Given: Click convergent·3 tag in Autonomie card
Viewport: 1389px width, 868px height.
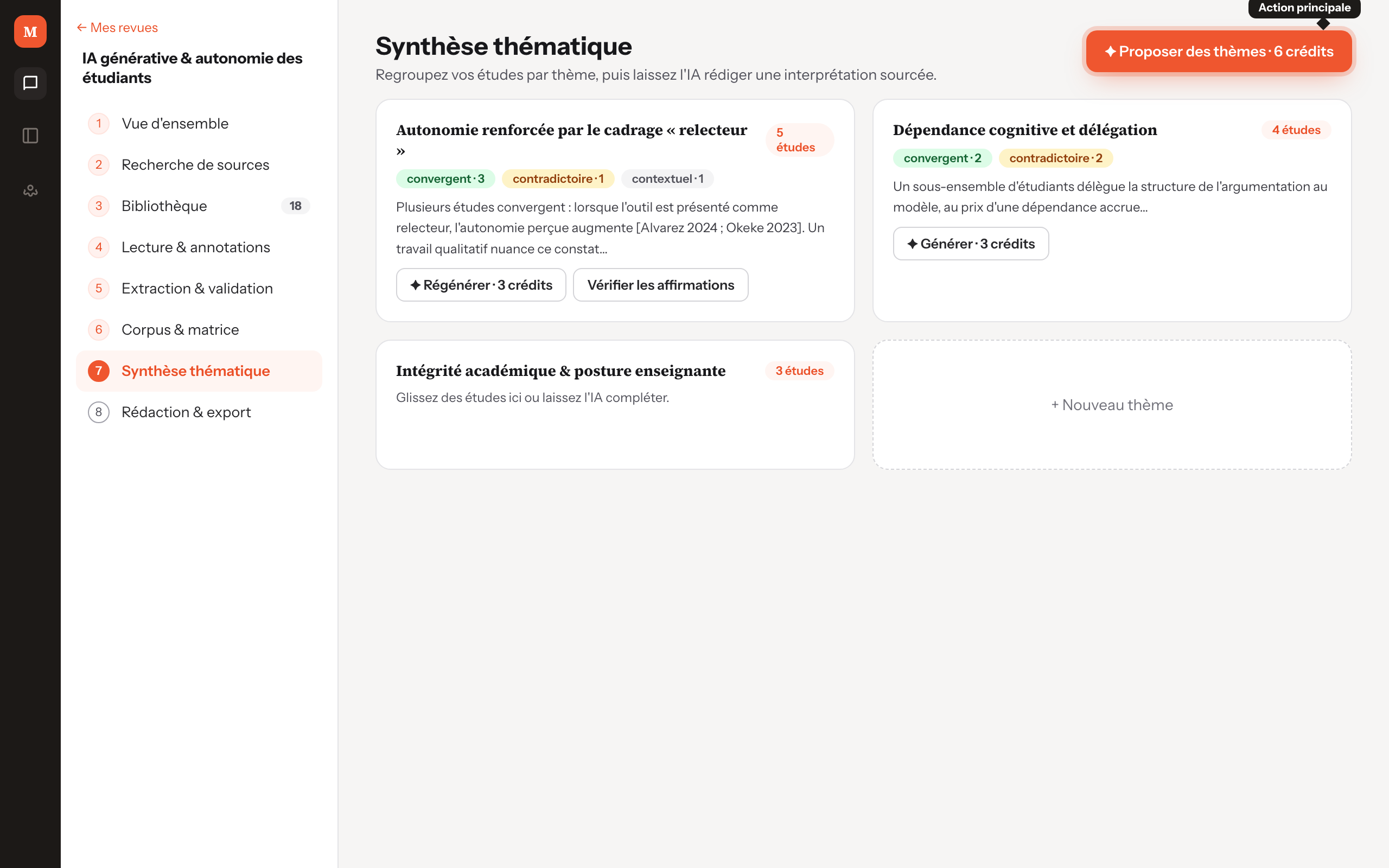Looking at the screenshot, I should pyautogui.click(x=445, y=179).
